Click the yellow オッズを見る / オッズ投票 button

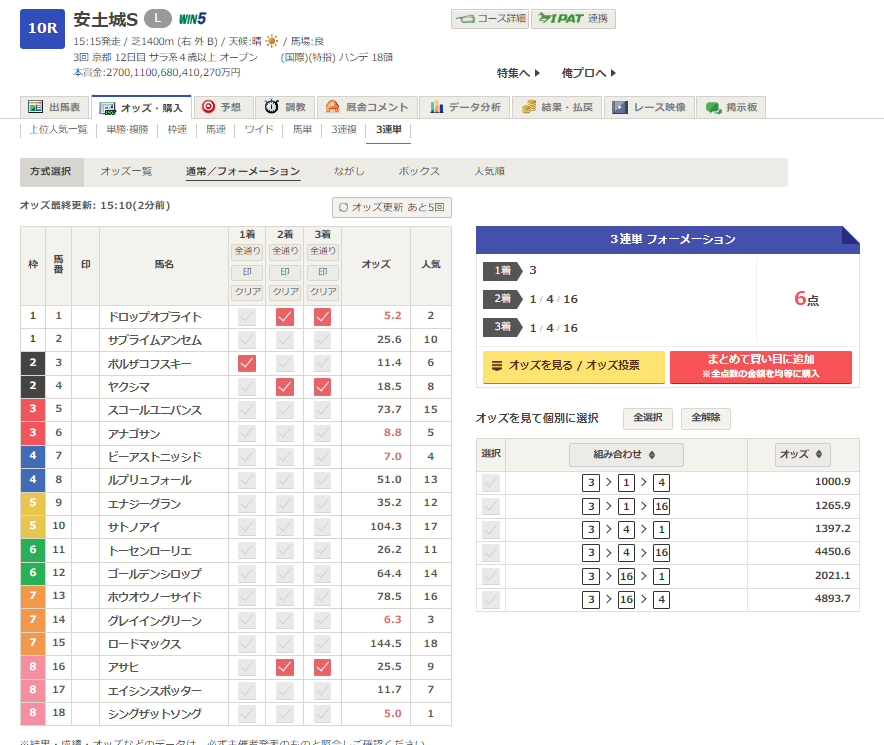point(573,367)
